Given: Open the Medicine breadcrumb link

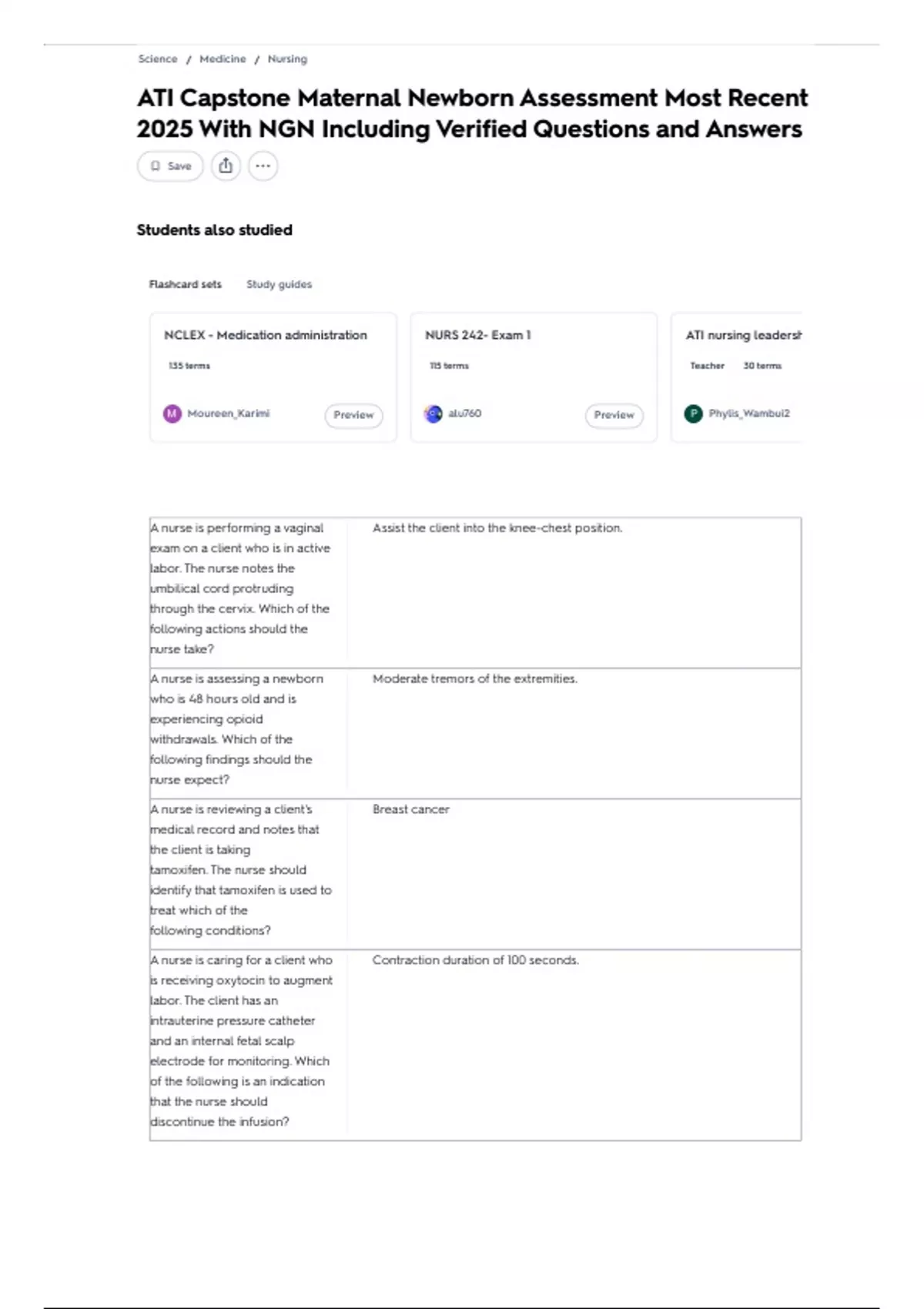Looking at the screenshot, I should (x=223, y=59).
